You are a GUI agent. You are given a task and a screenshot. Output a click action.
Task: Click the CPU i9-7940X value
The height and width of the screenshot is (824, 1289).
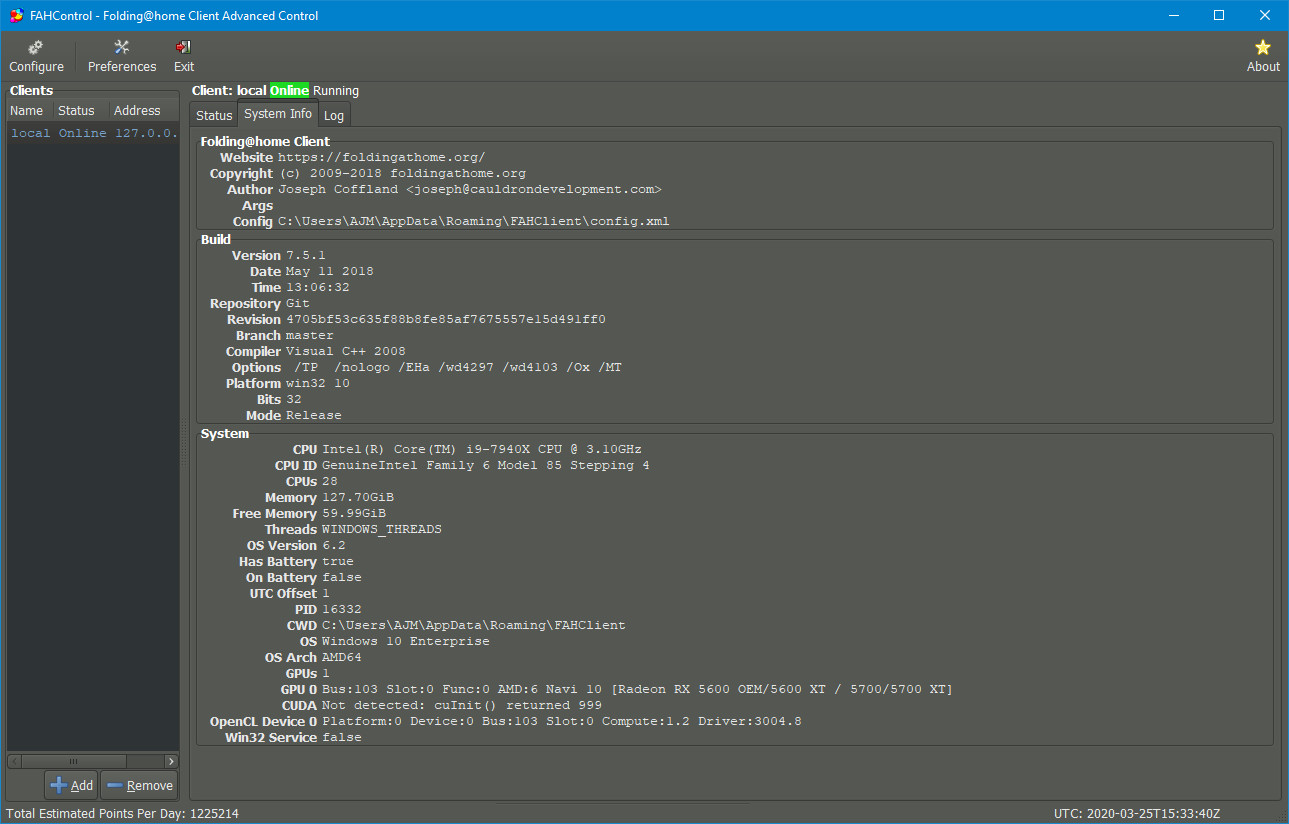[481, 449]
